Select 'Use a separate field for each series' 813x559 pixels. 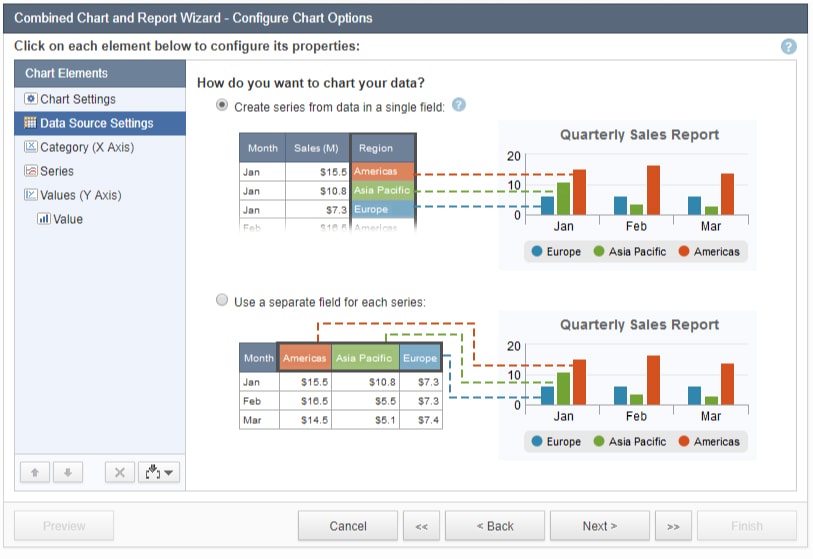tap(222, 300)
